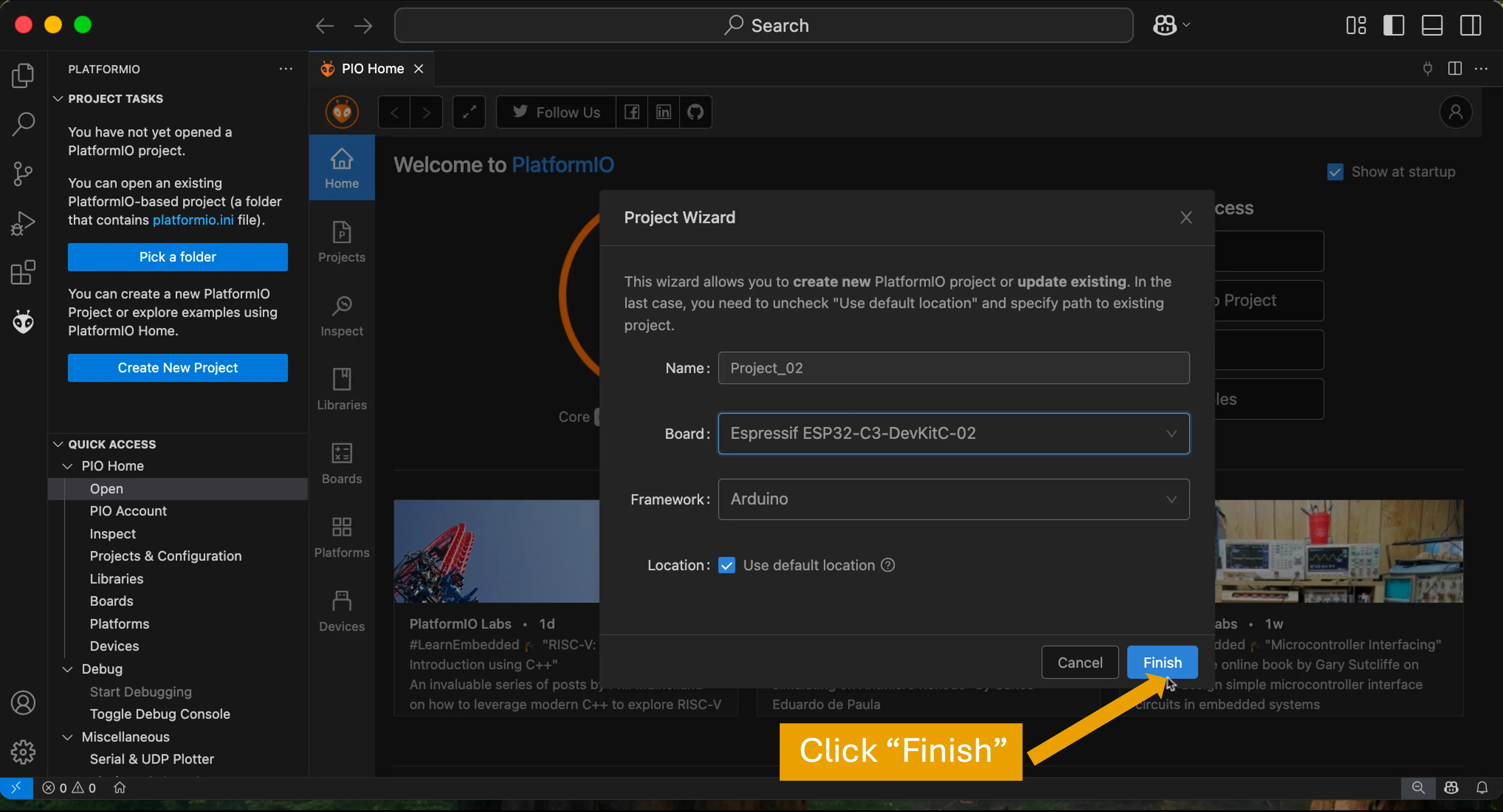1503x812 pixels.
Task: Open PlatformIO sidebar more actions menu
Action: (x=286, y=69)
